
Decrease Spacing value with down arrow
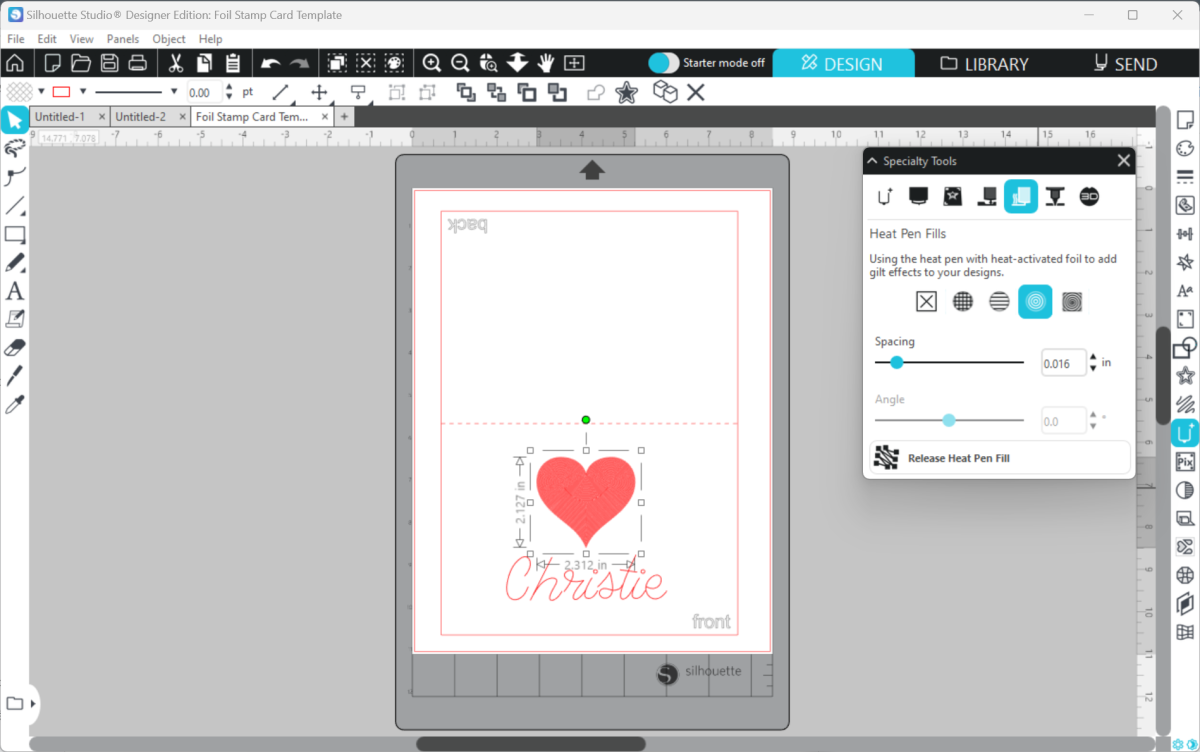click(1093, 368)
